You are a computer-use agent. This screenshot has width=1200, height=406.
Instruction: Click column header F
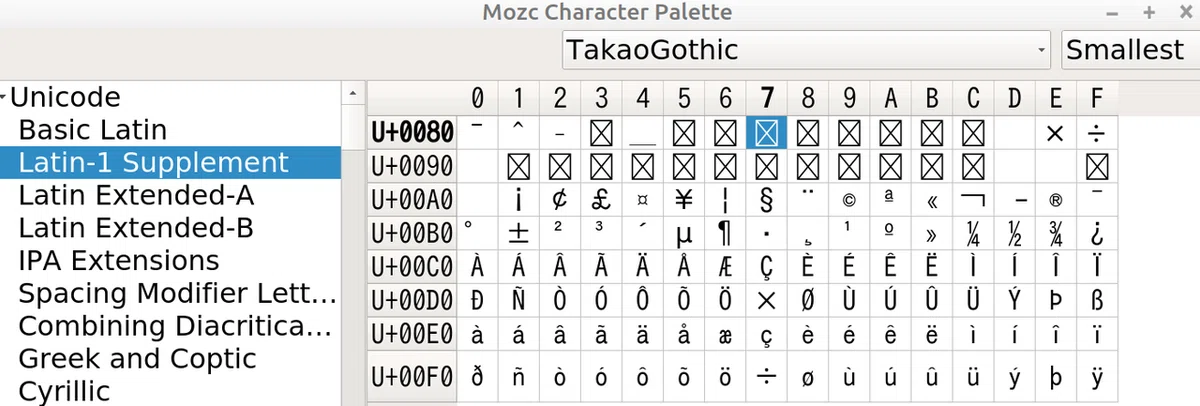tap(1097, 98)
